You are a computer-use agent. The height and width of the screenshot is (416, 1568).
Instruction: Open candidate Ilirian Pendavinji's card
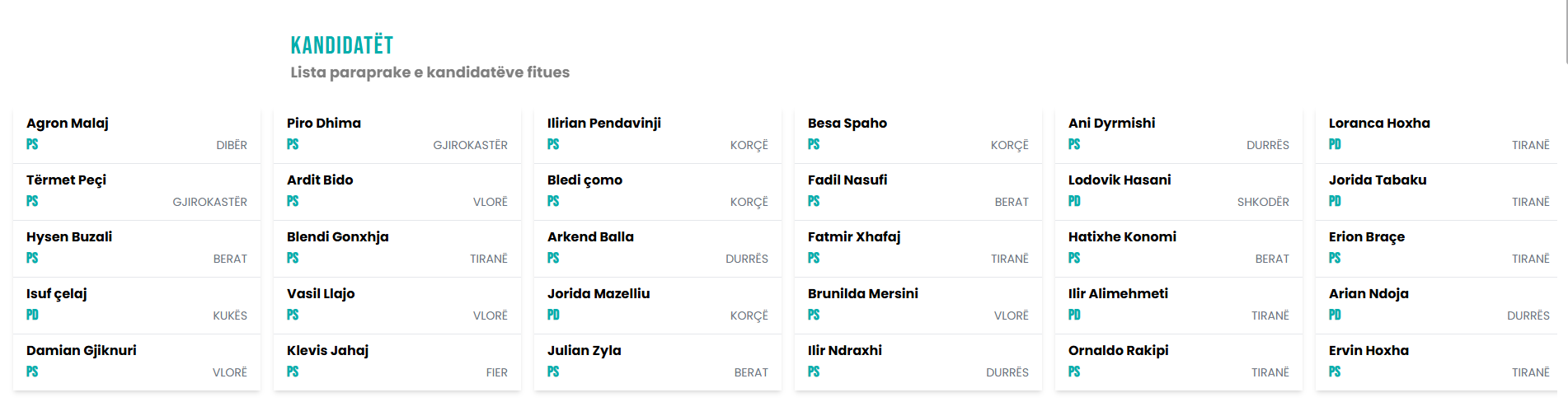[604, 124]
